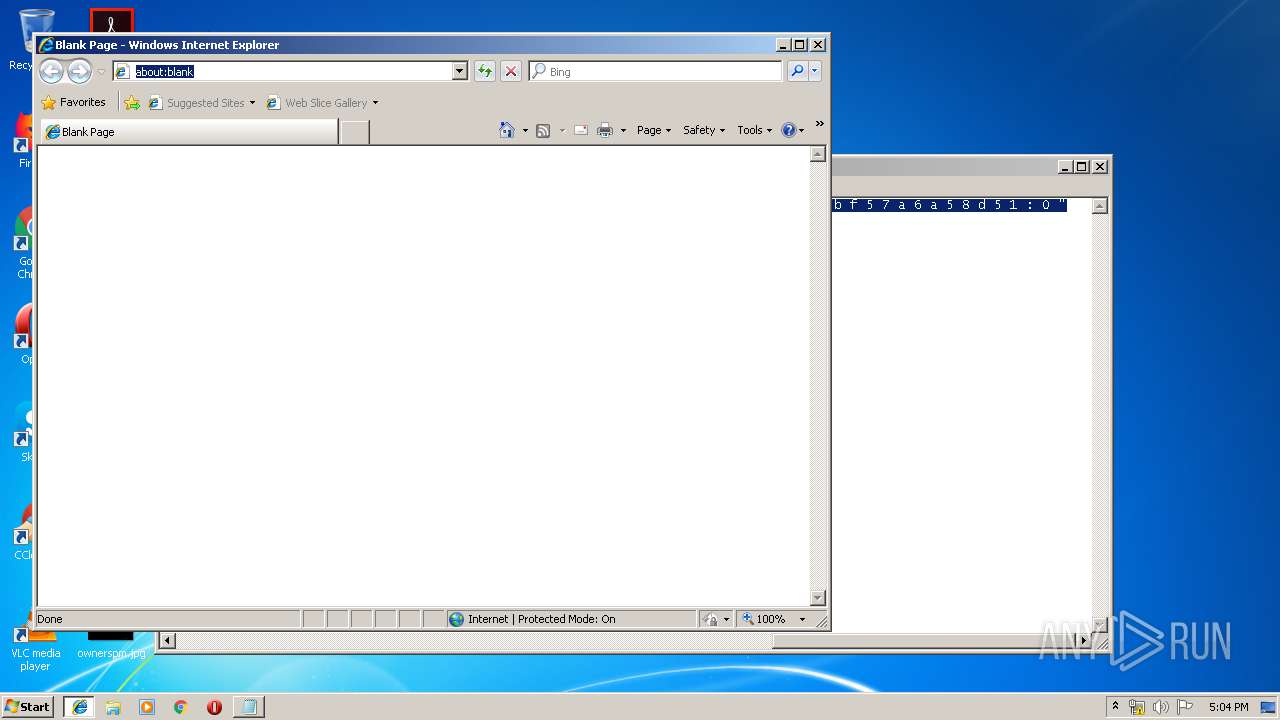This screenshot has width=1280, height=720.
Task: Expand zoom level dropdown arrow
Action: 802,619
